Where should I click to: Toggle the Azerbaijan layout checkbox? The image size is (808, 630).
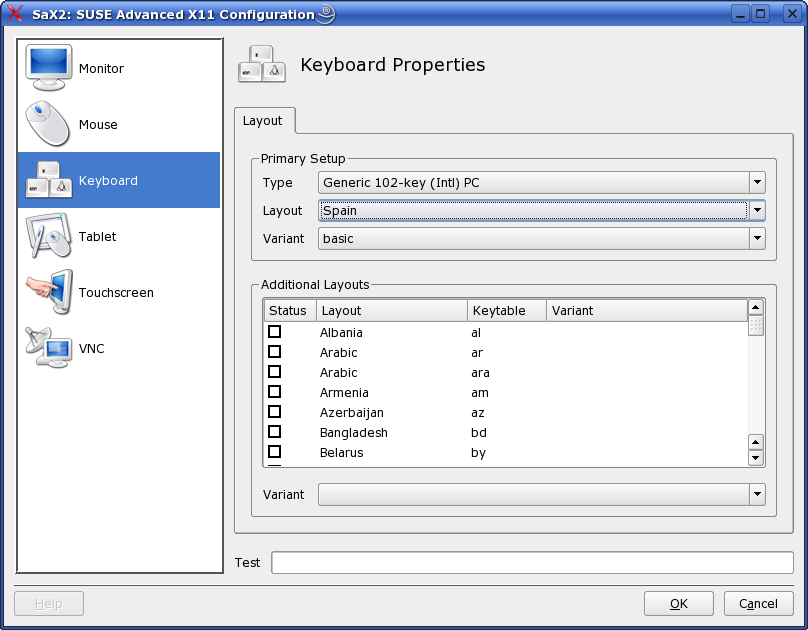pyautogui.click(x=275, y=412)
